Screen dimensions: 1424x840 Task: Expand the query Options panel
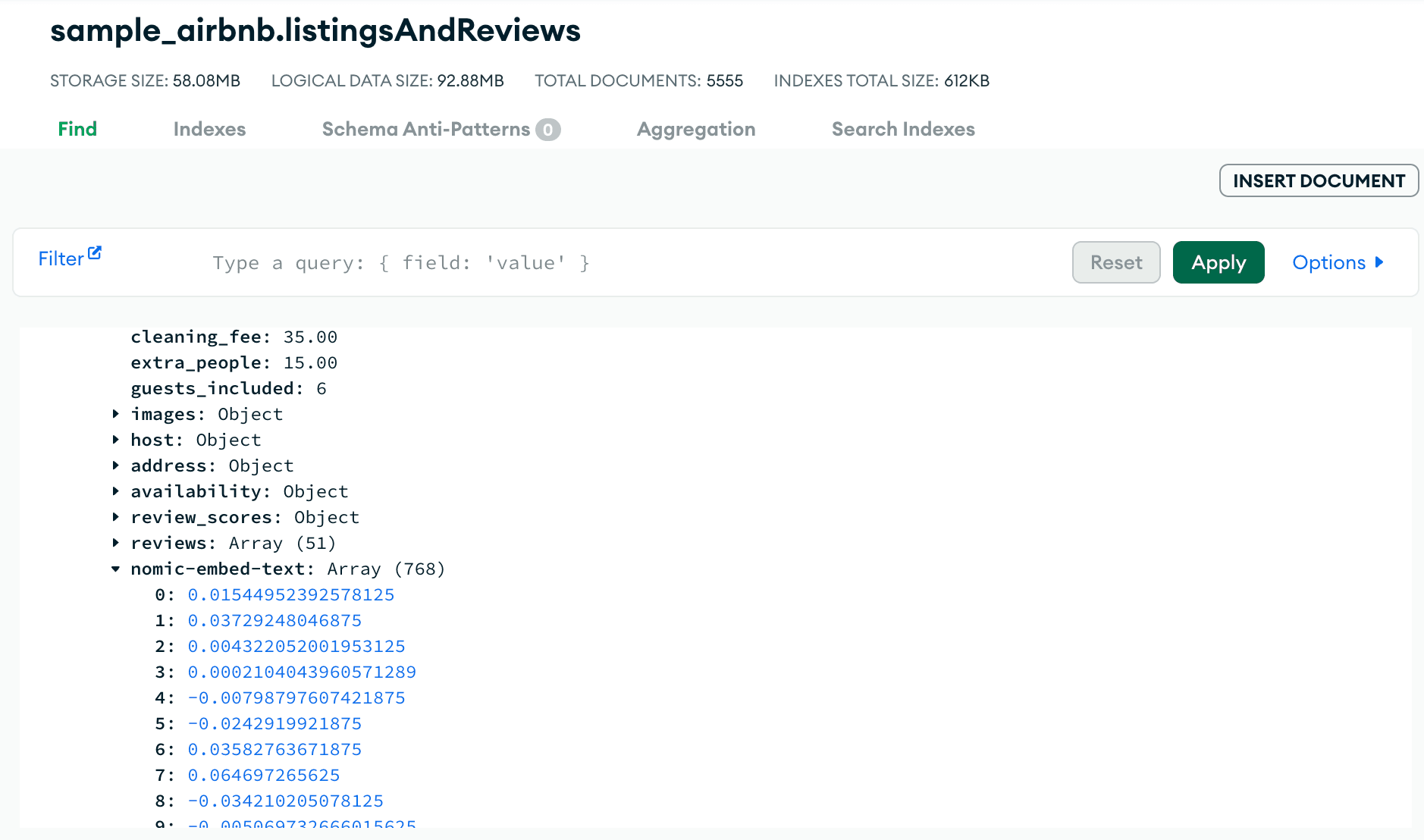(x=1338, y=262)
